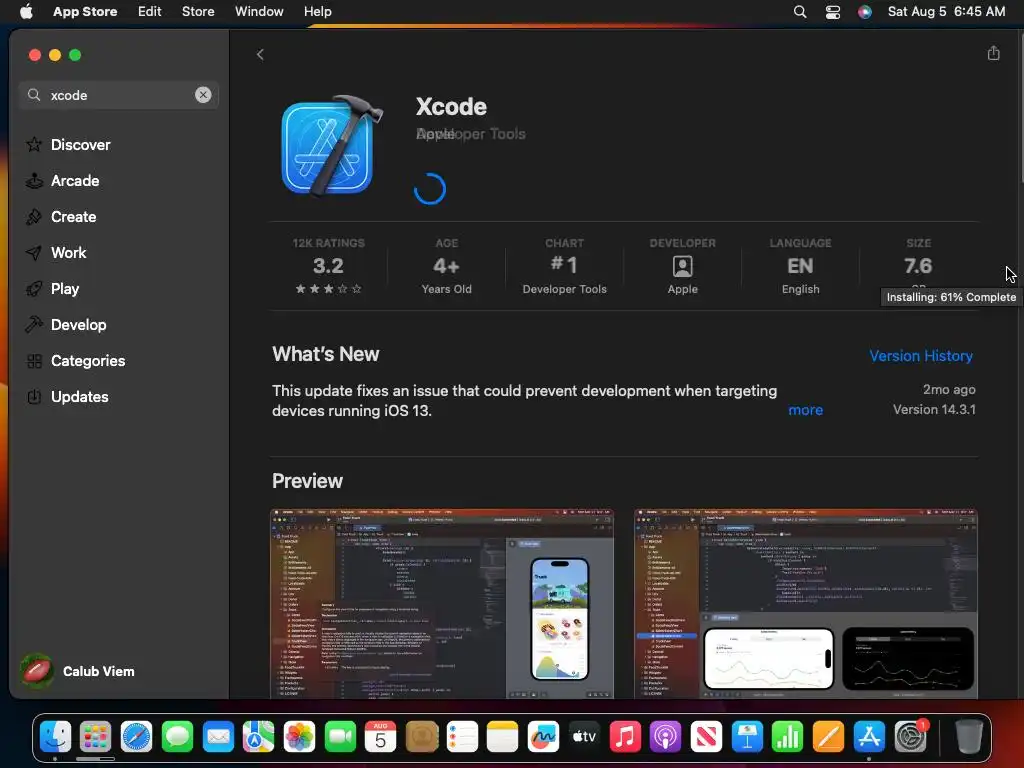The width and height of the screenshot is (1024, 768).
Task: Open Photos from the Dock
Action: pos(299,737)
